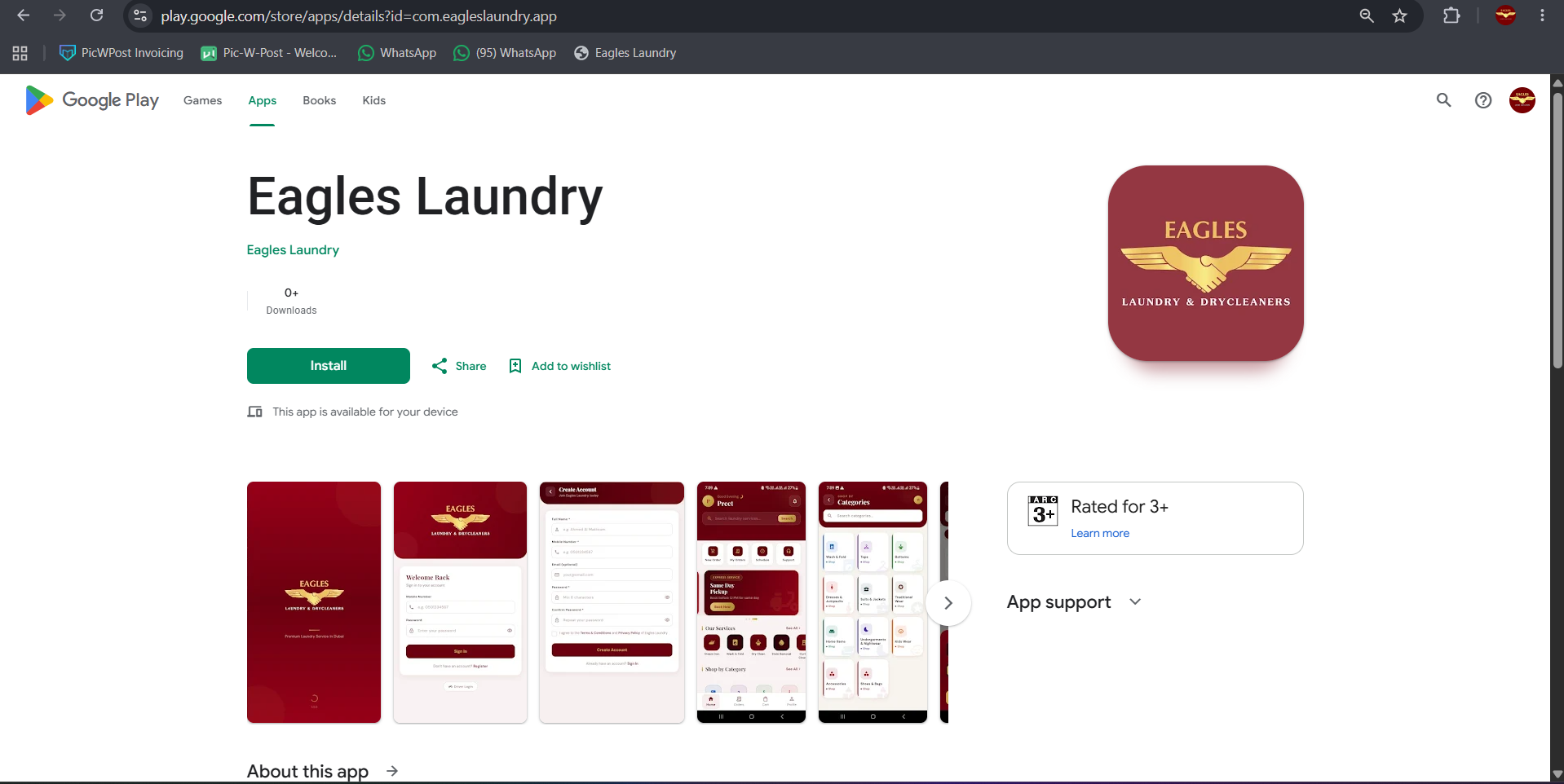
Task: Open the (95) WhatsApp bookmark
Action: coord(506,53)
